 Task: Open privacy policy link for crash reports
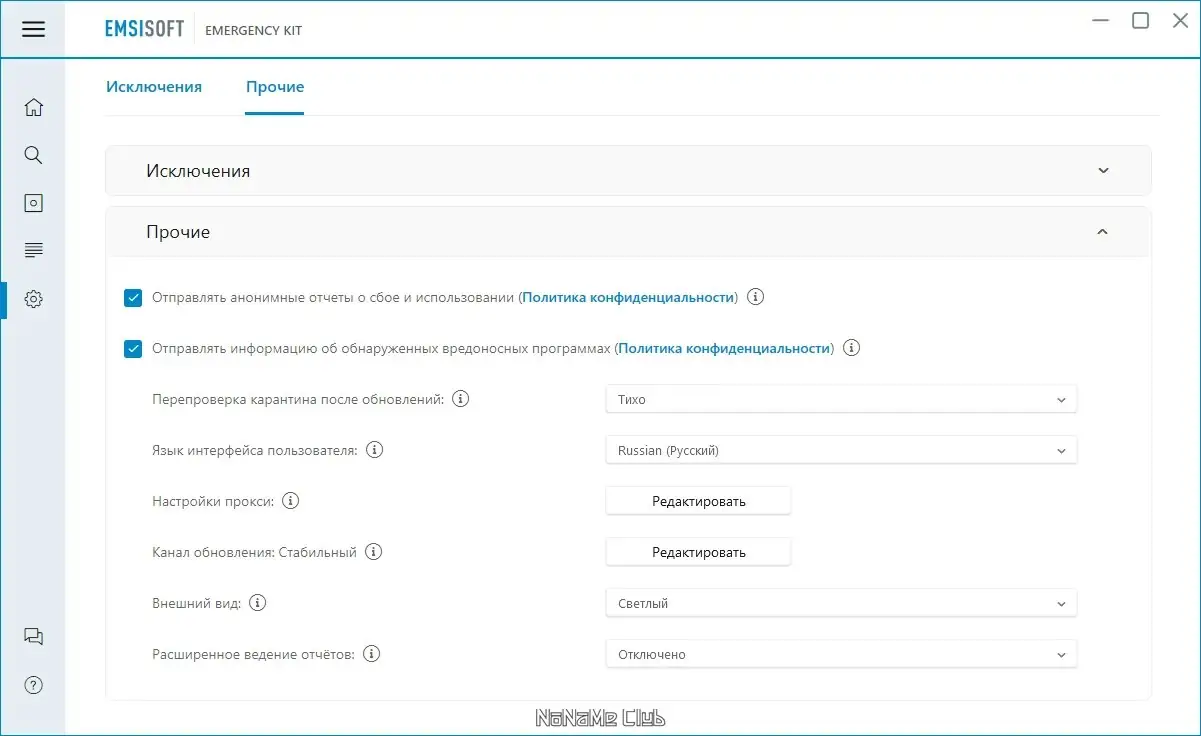pyautogui.click(x=628, y=298)
